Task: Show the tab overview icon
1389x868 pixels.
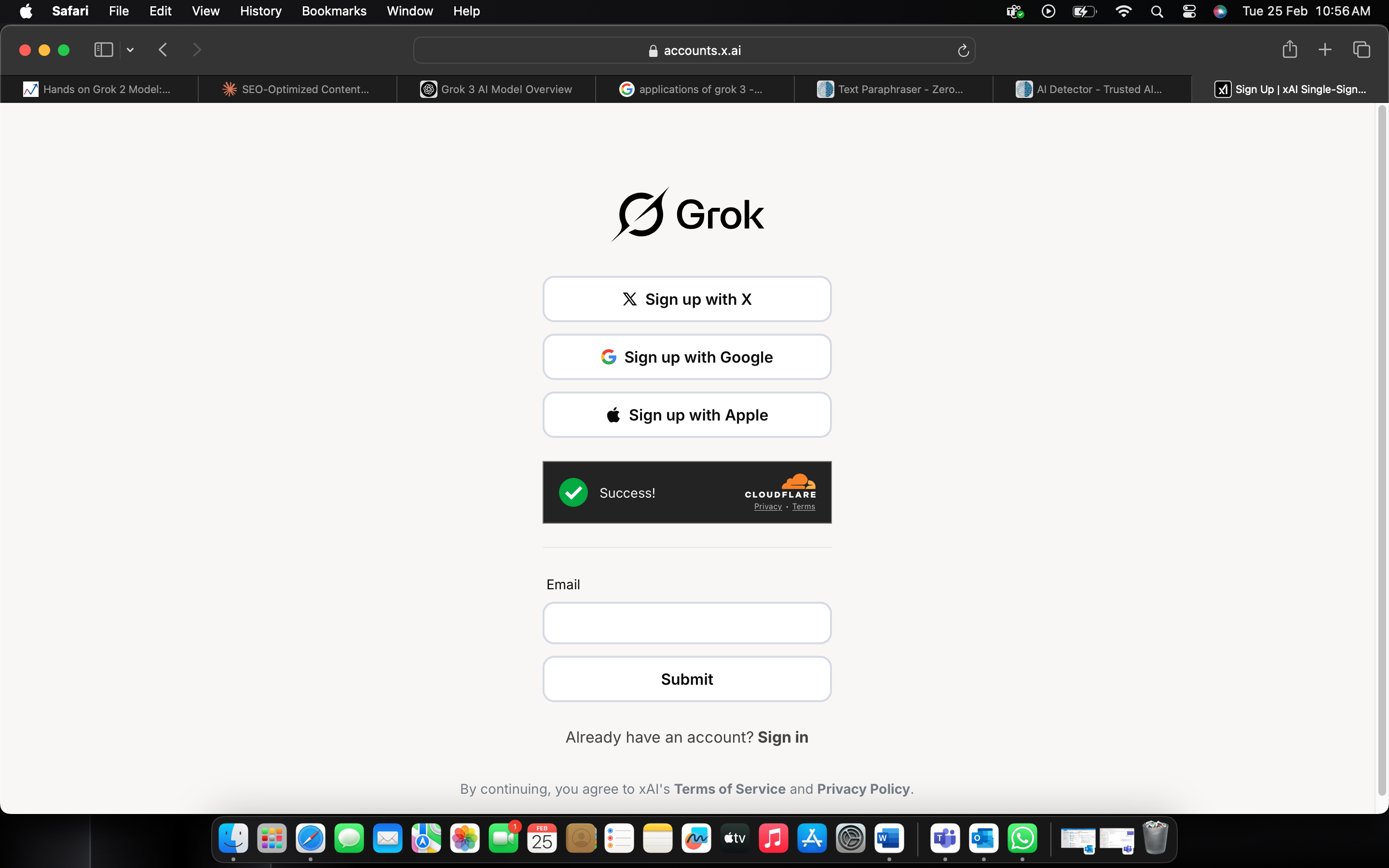Action: click(1362, 50)
